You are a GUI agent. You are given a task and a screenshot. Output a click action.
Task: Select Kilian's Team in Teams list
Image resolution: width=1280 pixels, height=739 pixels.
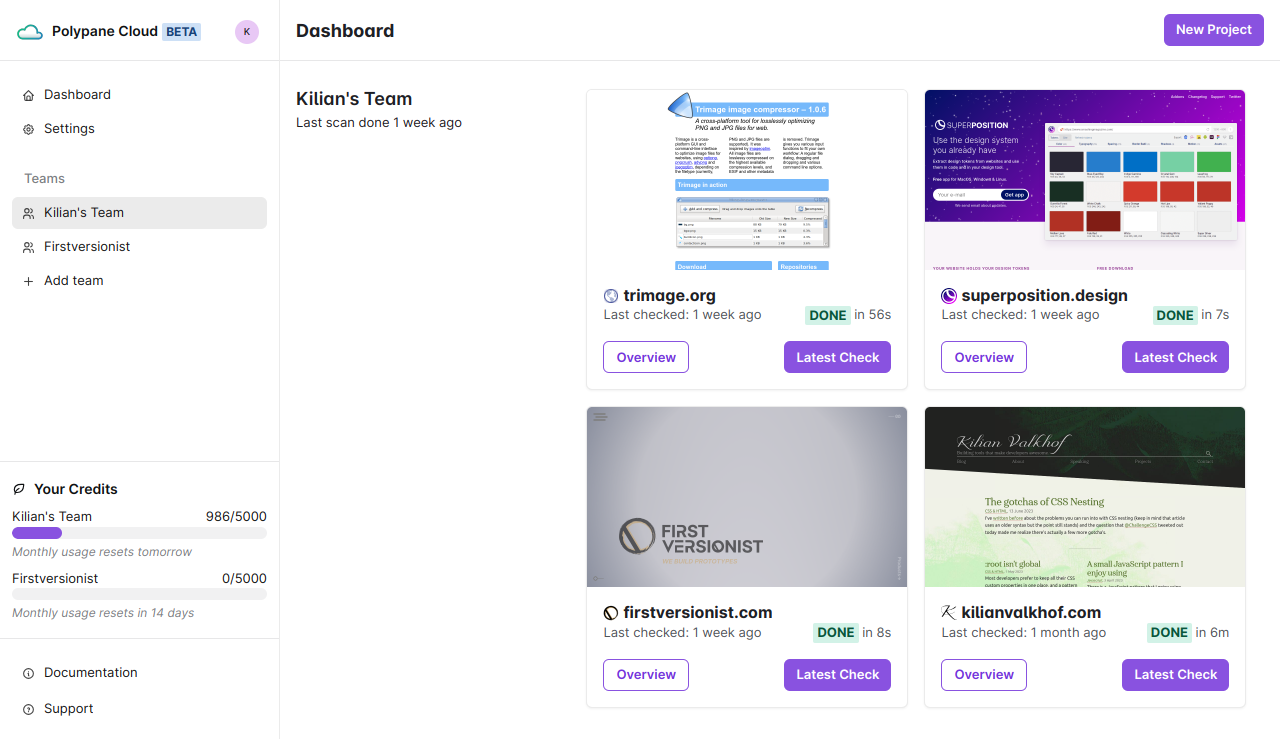(x=139, y=213)
